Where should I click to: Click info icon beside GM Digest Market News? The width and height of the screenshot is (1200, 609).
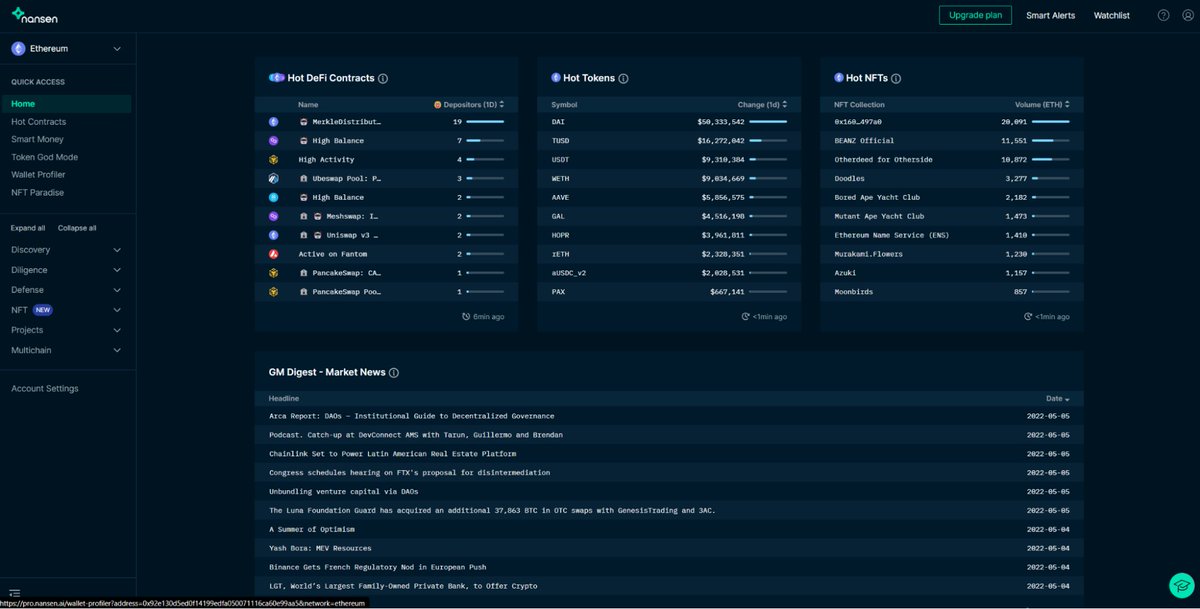tap(394, 372)
